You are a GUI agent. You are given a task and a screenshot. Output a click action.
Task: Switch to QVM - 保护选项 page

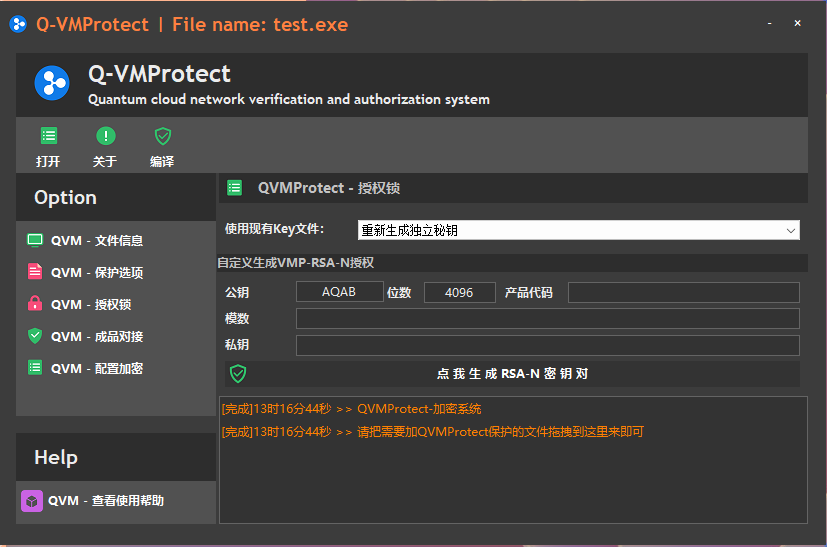coord(97,273)
